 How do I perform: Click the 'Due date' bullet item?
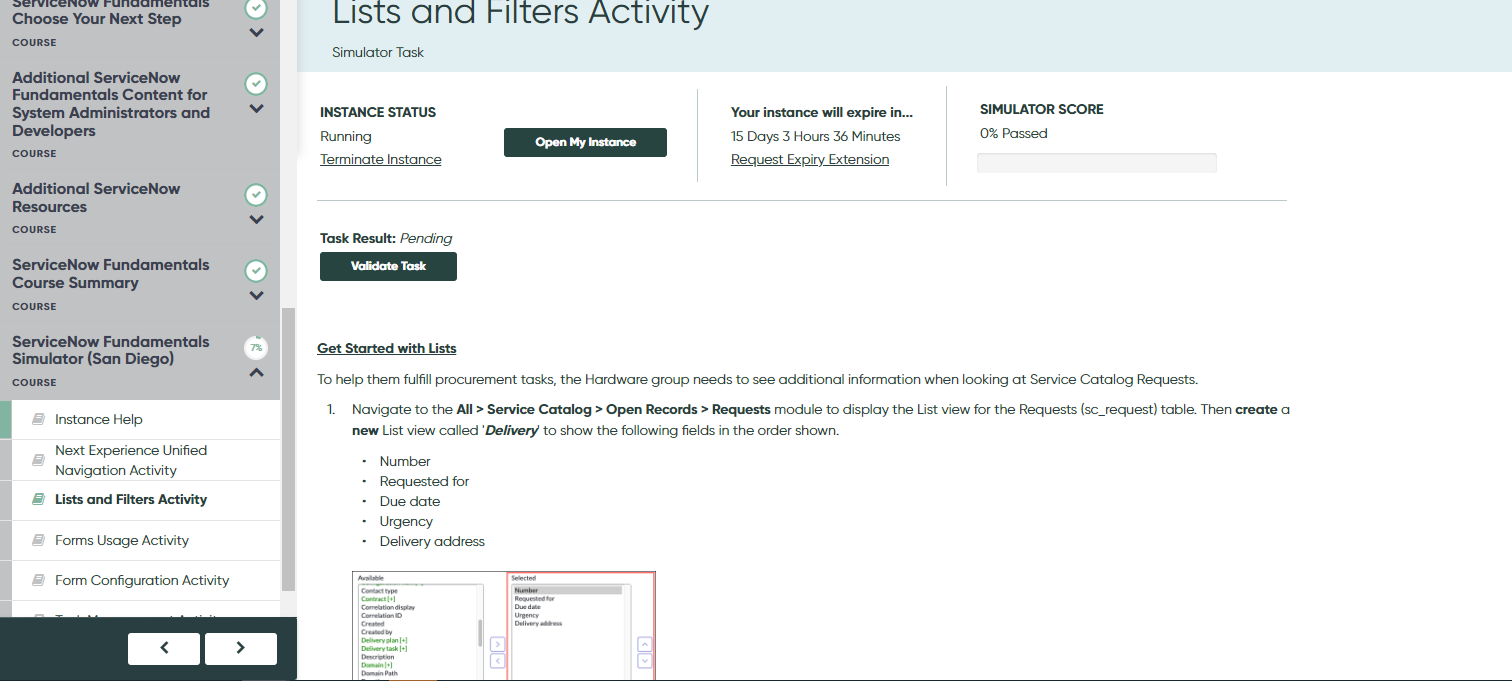(410, 501)
